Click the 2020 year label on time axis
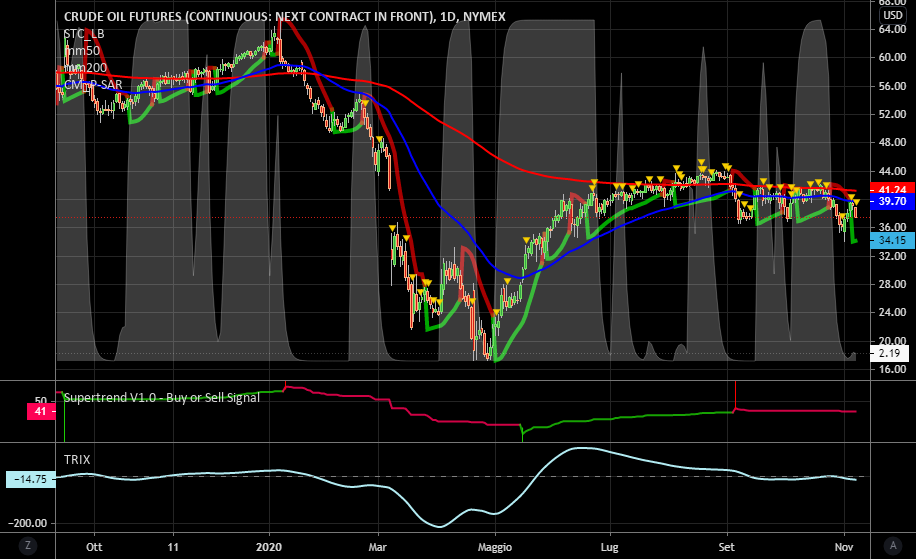Image resolution: width=916 pixels, height=559 pixels. 269,547
